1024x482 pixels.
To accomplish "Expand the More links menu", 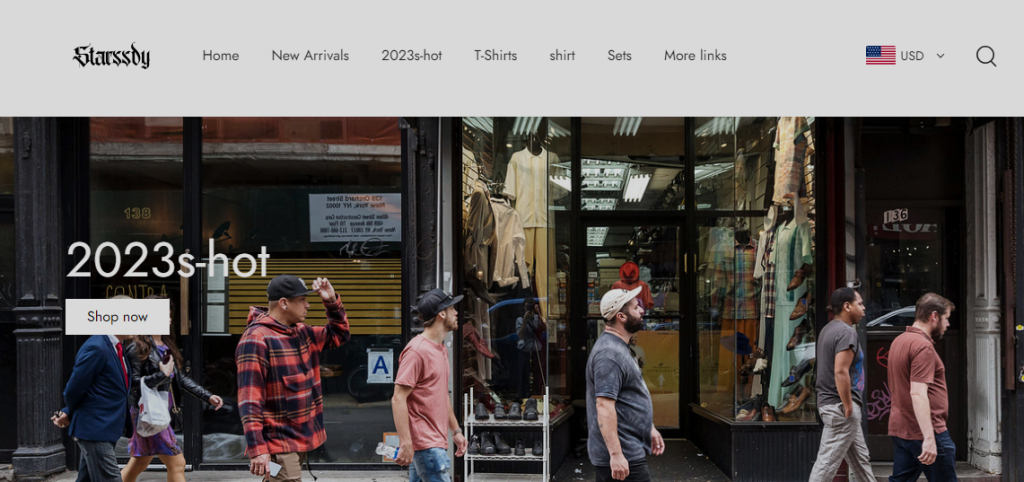I will coord(695,56).
